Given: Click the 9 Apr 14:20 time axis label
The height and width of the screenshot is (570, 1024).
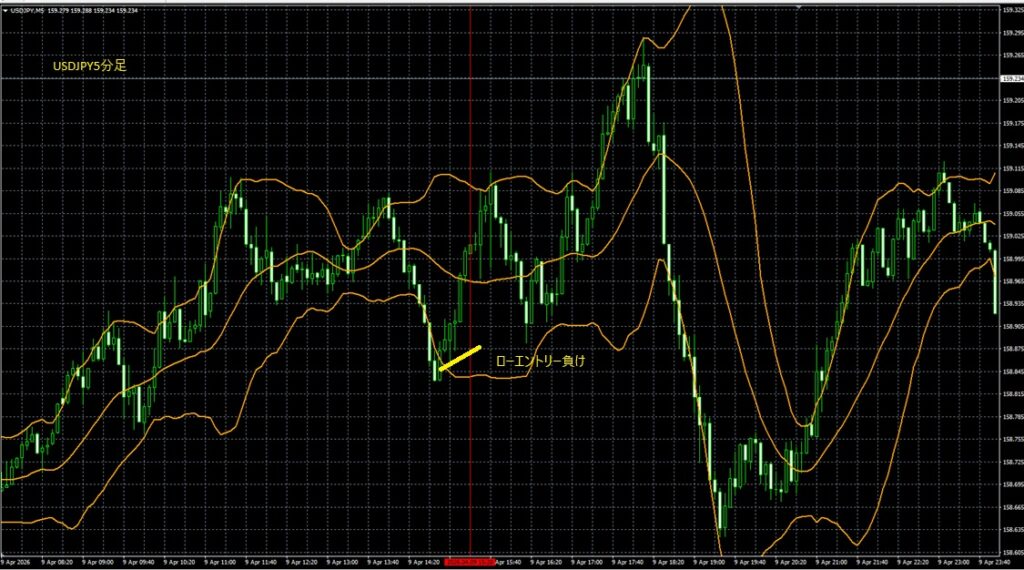Looking at the screenshot, I should coord(424,562).
